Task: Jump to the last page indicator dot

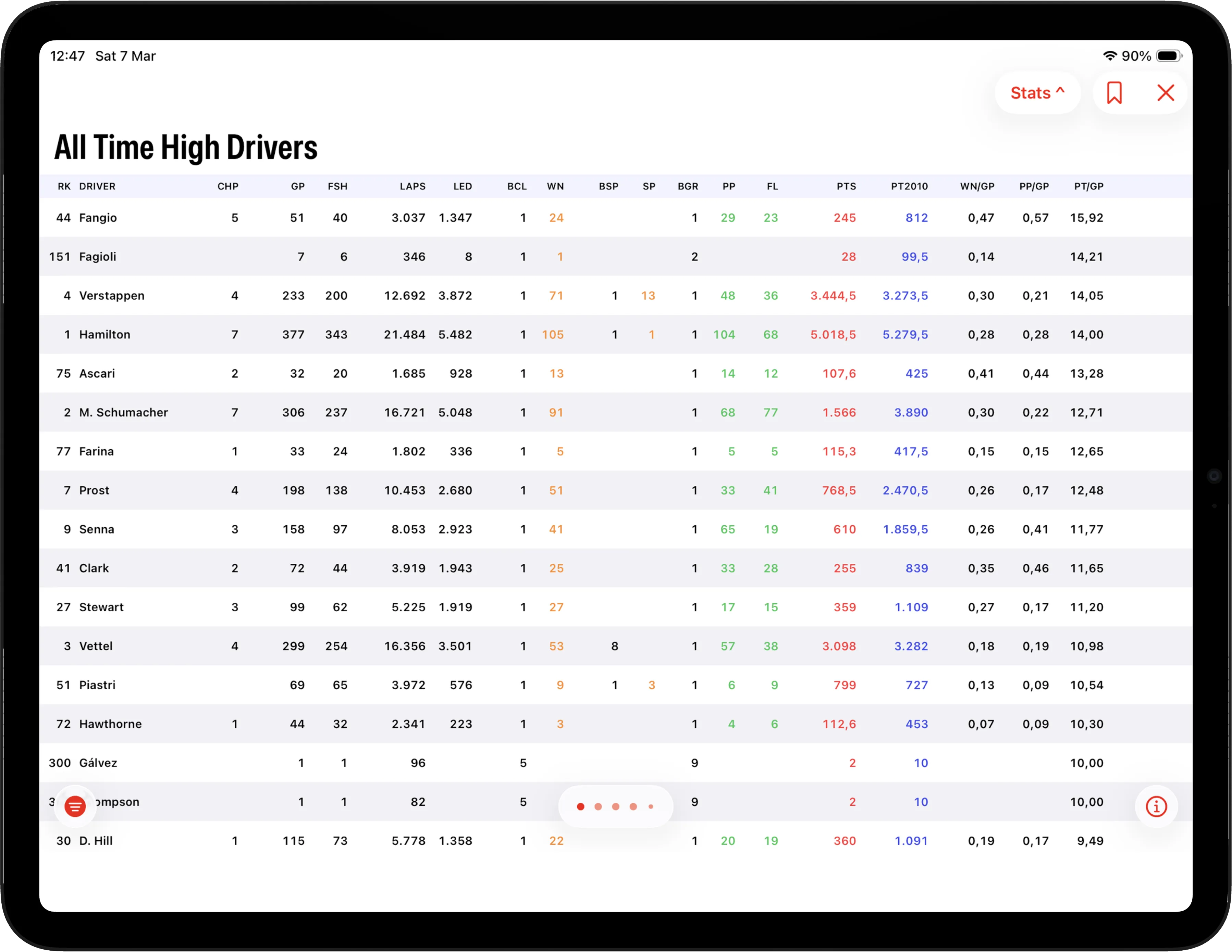Action: (651, 806)
